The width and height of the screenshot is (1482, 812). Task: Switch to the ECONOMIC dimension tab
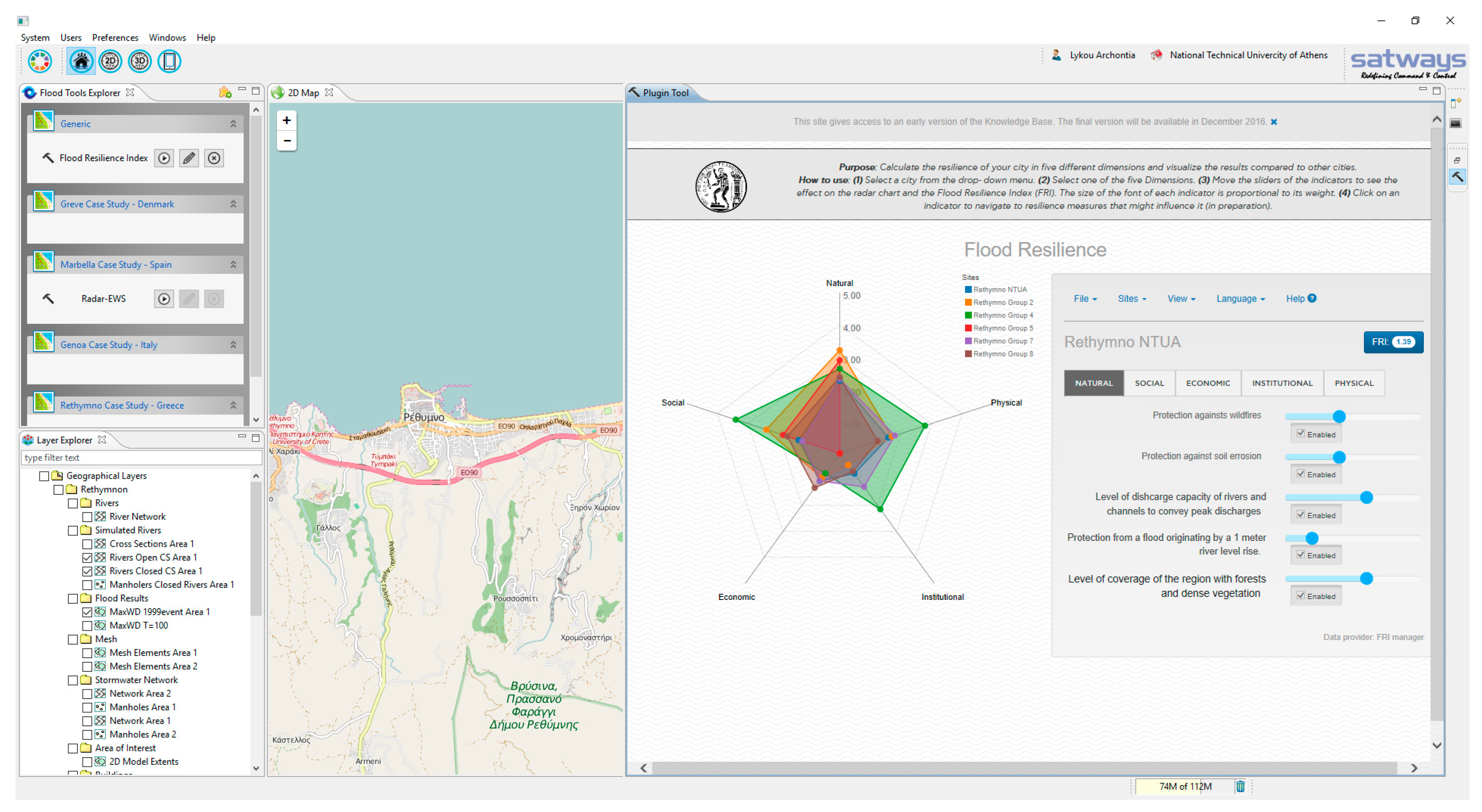coord(1207,383)
